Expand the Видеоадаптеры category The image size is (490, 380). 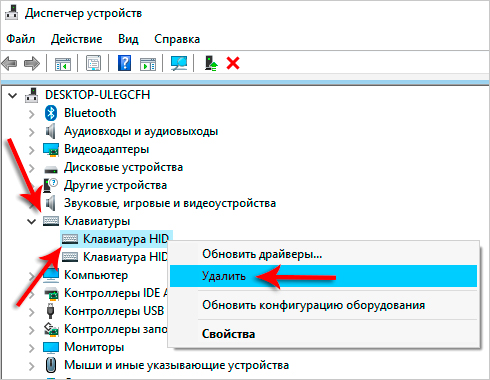click(32, 150)
